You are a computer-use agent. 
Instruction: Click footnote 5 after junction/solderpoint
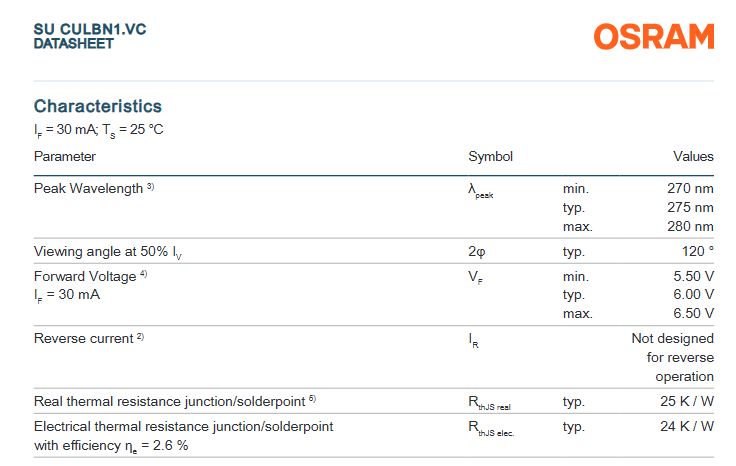[312, 399]
